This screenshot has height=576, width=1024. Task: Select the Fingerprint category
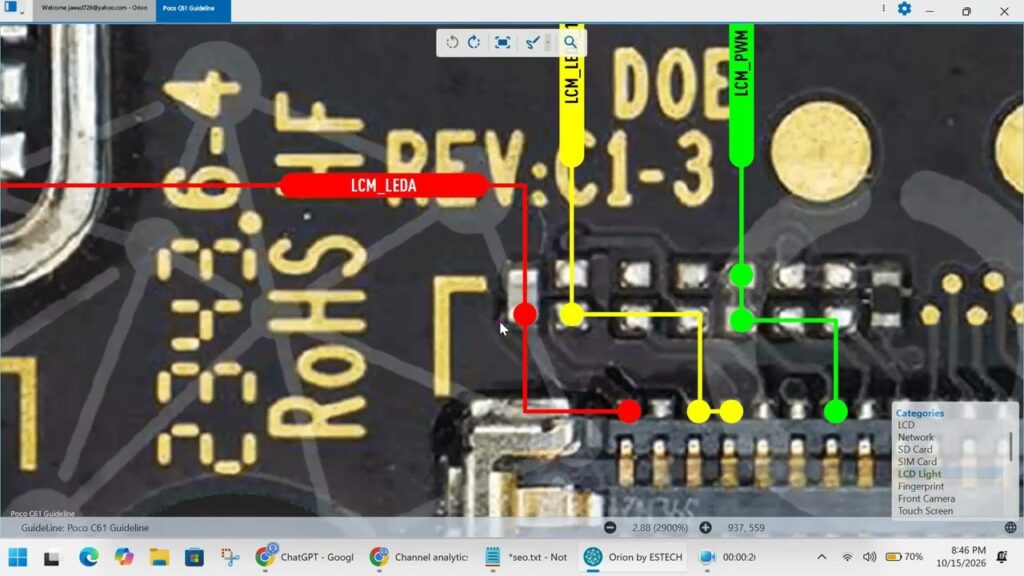click(921, 487)
